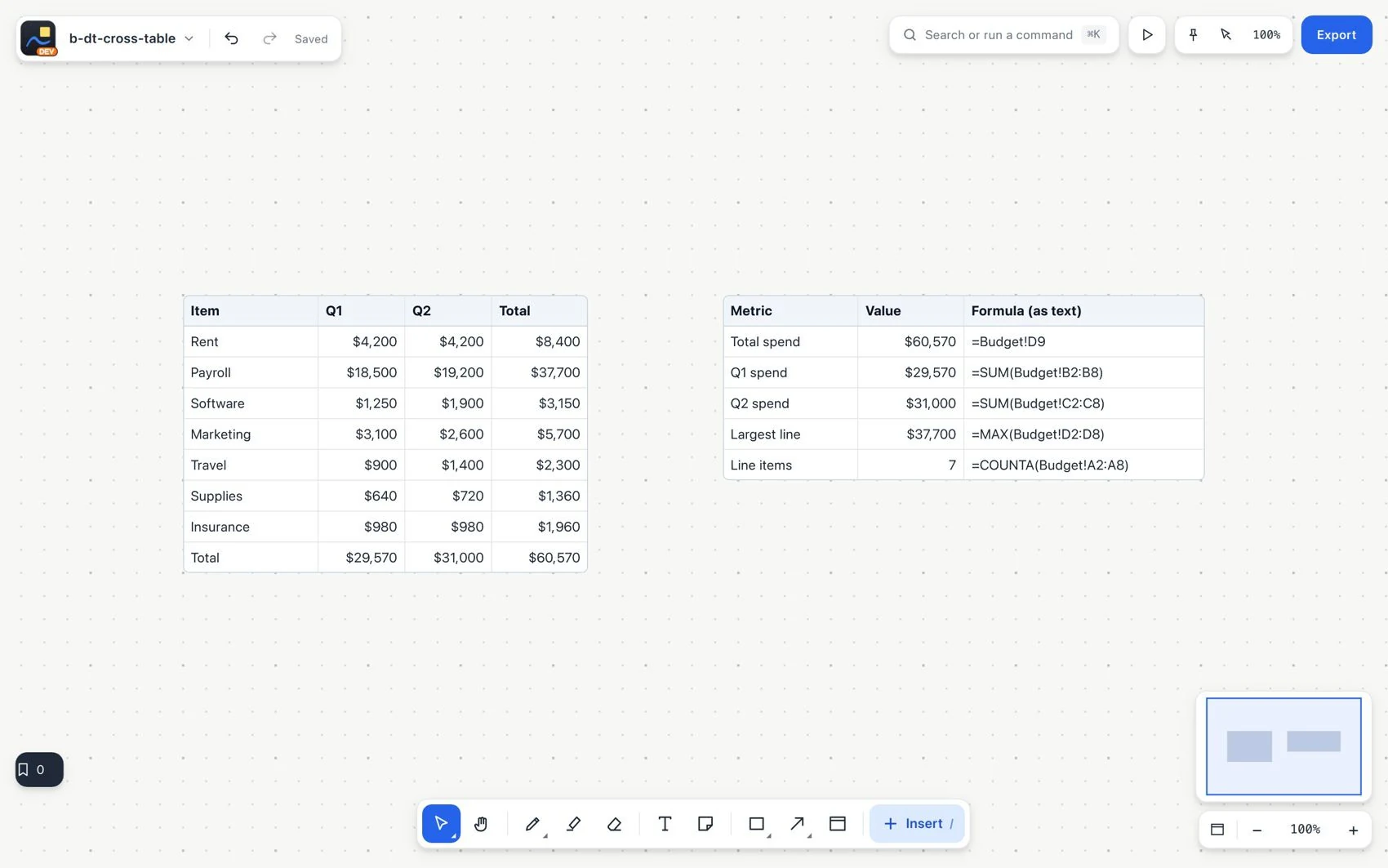Select the rectangle shape tool
The height and width of the screenshot is (868, 1388).
click(757, 823)
